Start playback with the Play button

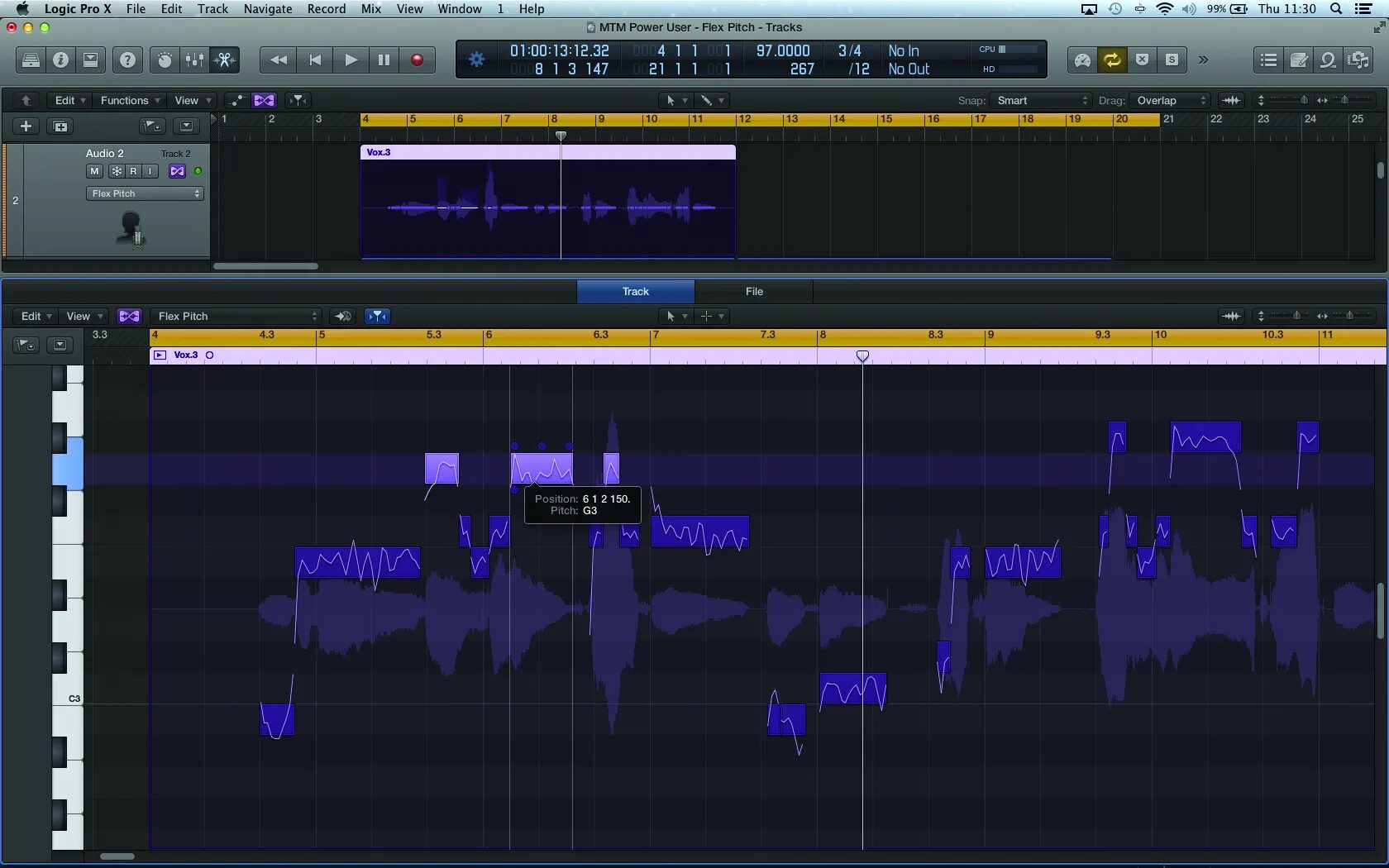click(x=351, y=60)
